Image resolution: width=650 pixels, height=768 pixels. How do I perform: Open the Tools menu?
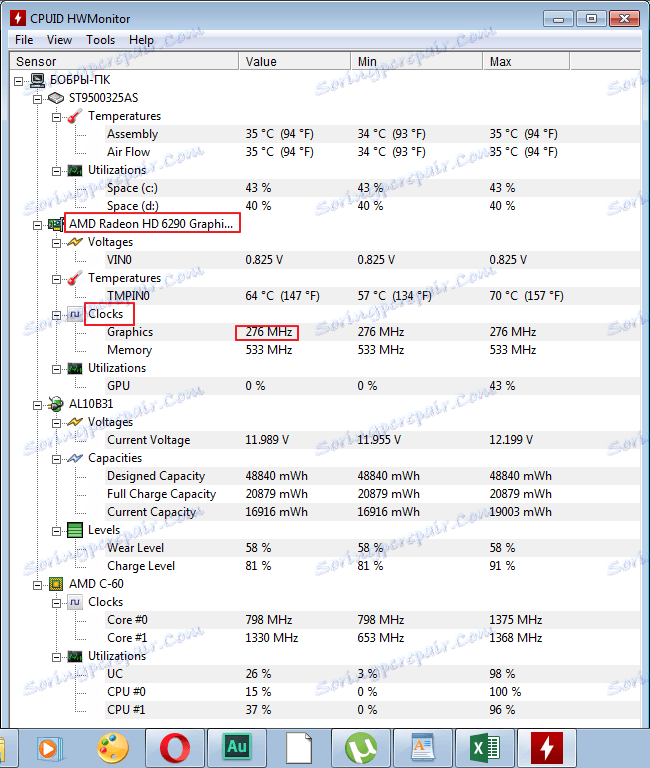[100, 40]
